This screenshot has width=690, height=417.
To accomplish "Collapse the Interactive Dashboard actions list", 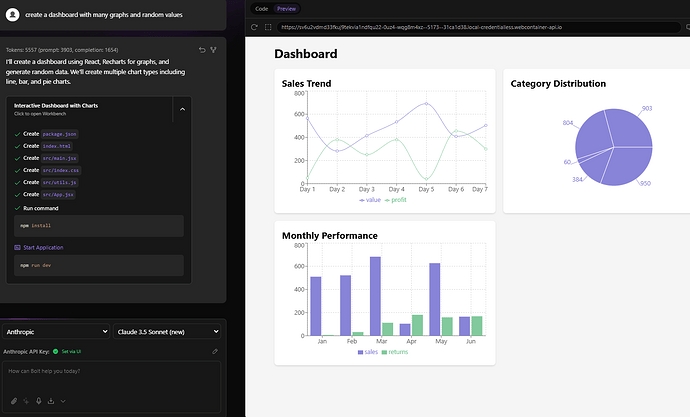I will coord(180,109).
